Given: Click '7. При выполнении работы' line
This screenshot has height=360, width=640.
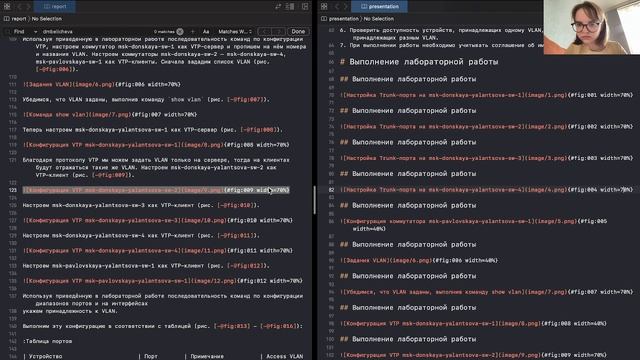Looking at the screenshot, I should click(x=442, y=45).
